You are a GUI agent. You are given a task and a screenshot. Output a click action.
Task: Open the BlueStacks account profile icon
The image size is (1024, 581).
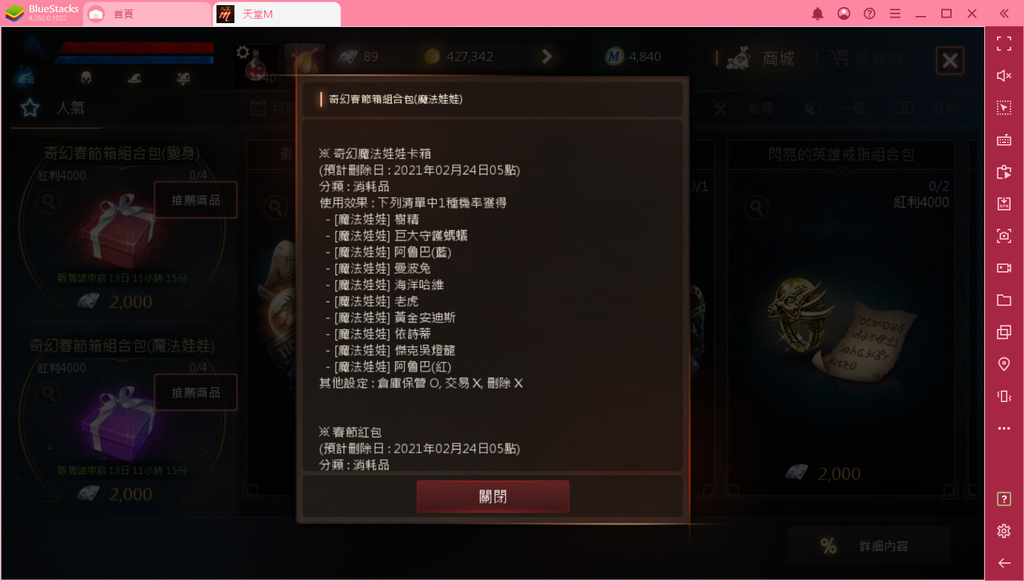[x=843, y=14]
